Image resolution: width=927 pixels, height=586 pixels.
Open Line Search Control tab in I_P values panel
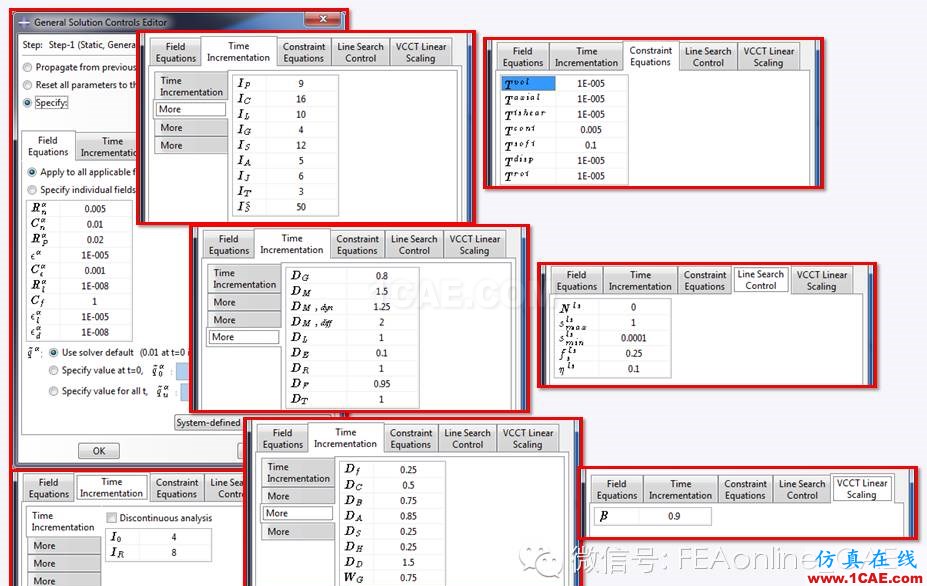pyautogui.click(x=360, y=52)
